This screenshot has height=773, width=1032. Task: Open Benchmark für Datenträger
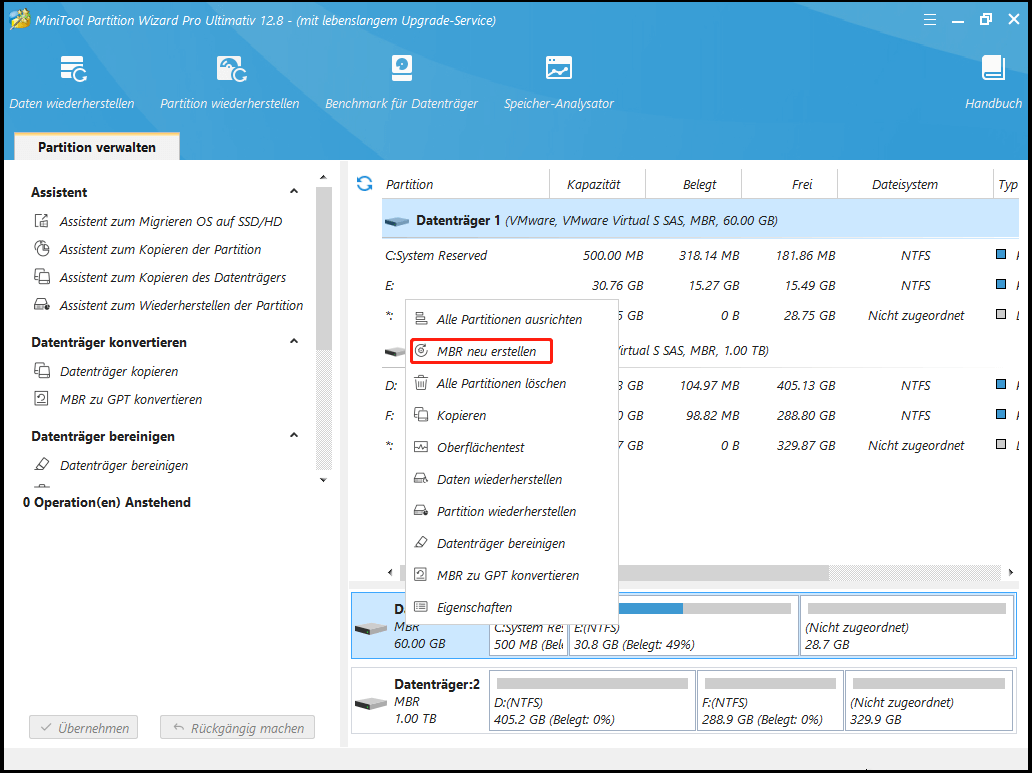pos(401,83)
